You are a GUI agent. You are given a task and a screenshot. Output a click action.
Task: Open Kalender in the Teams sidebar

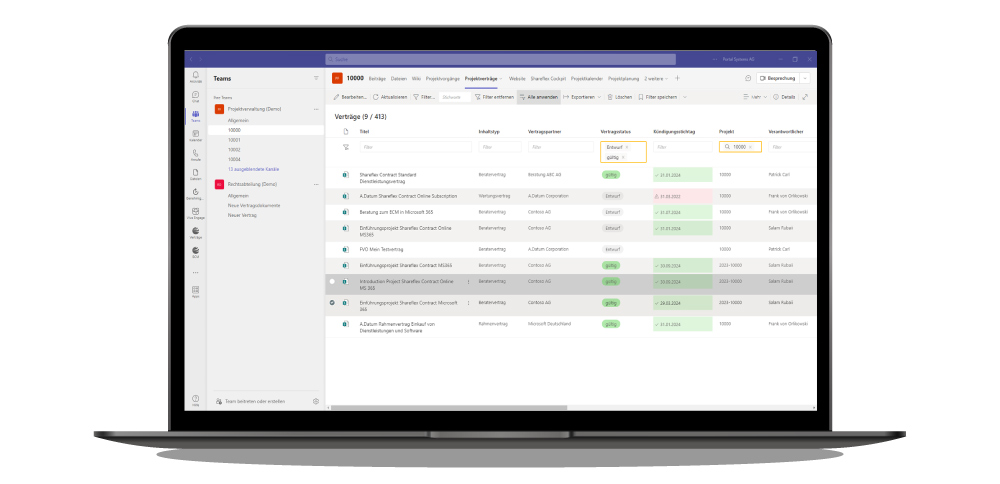(195, 136)
